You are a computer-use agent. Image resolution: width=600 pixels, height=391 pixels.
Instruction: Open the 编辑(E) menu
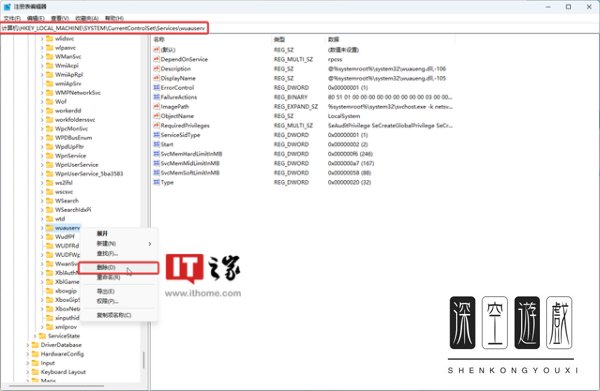36,18
